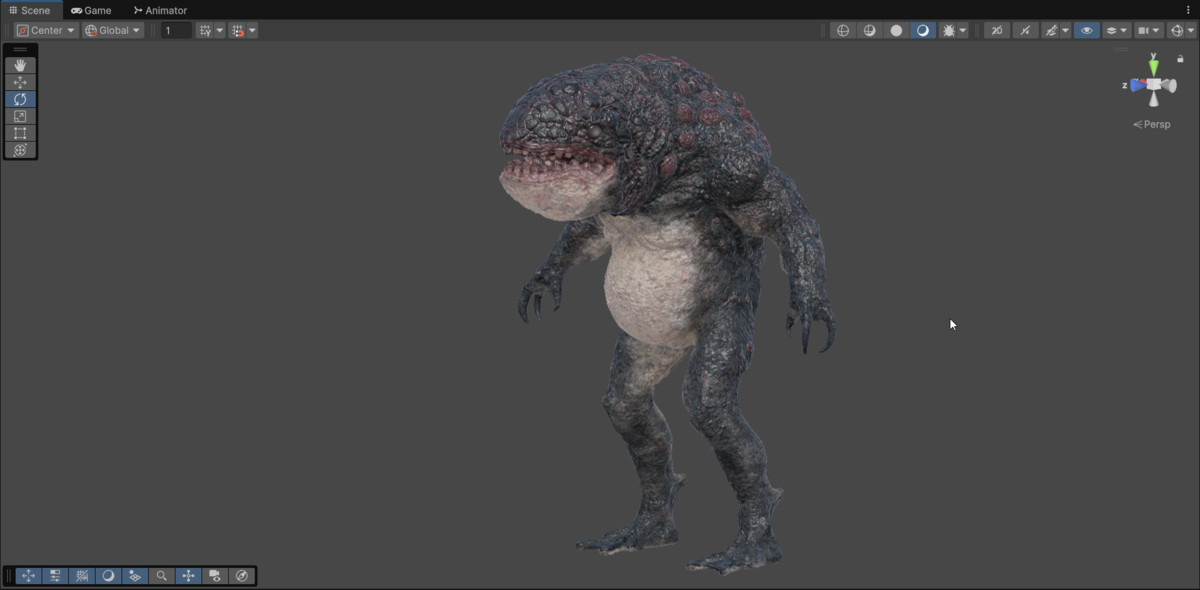Viewport: 1200px width, 590px height.
Task: Toggle tool settings sliders overlay icon
Action: [x=55, y=576]
